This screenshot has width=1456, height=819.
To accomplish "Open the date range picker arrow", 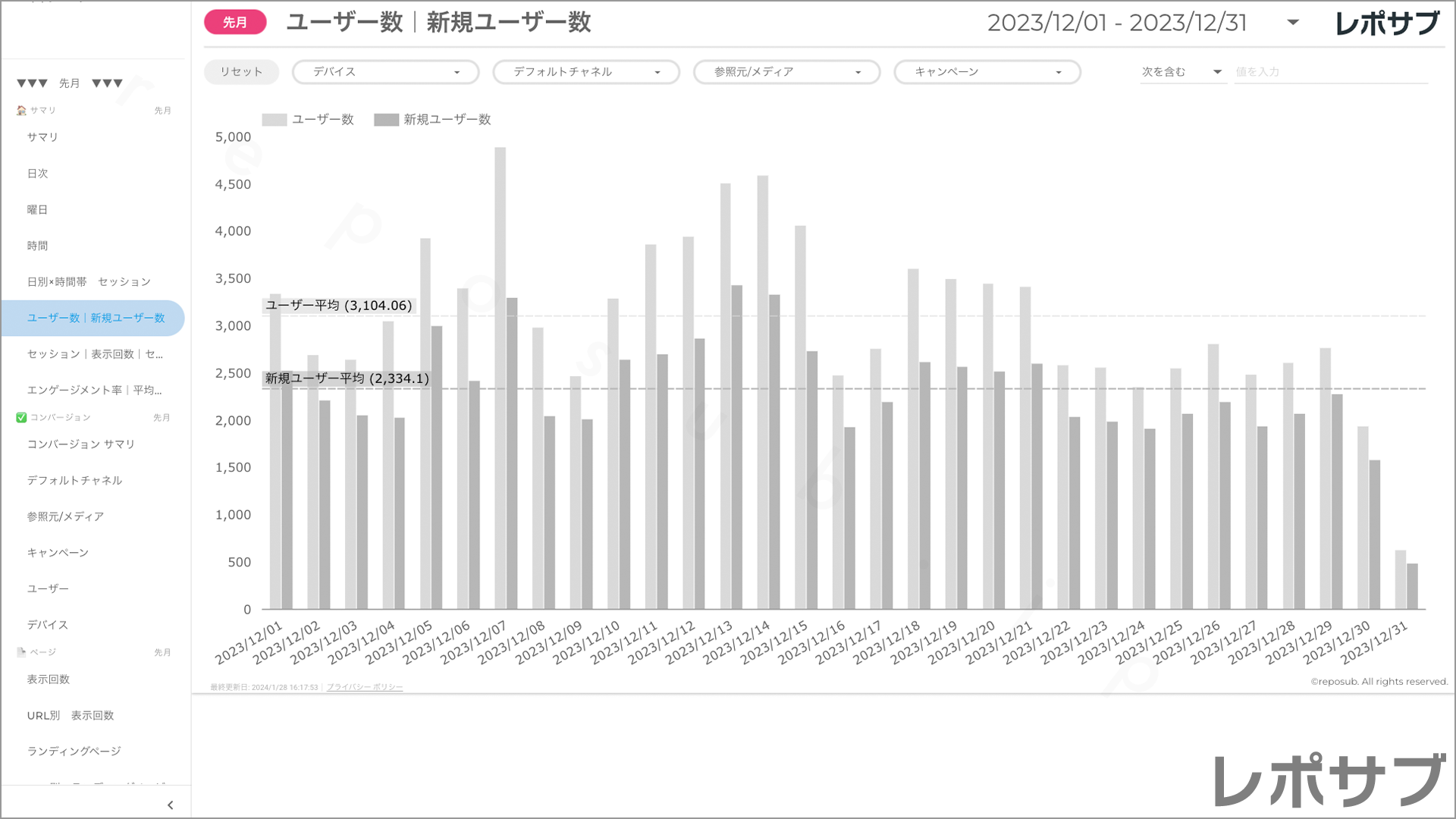I will [1293, 23].
